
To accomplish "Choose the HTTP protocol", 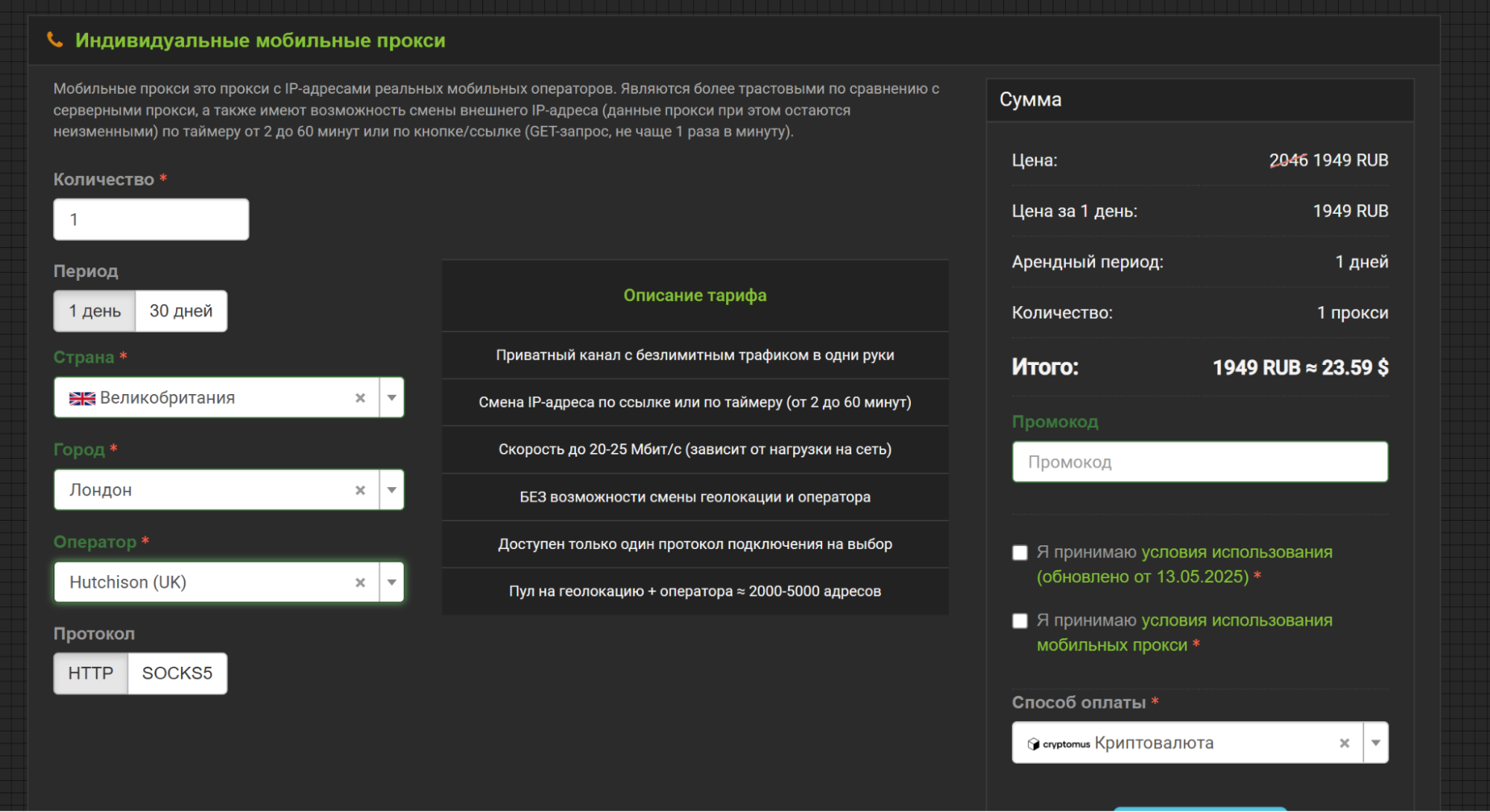I will [x=91, y=673].
